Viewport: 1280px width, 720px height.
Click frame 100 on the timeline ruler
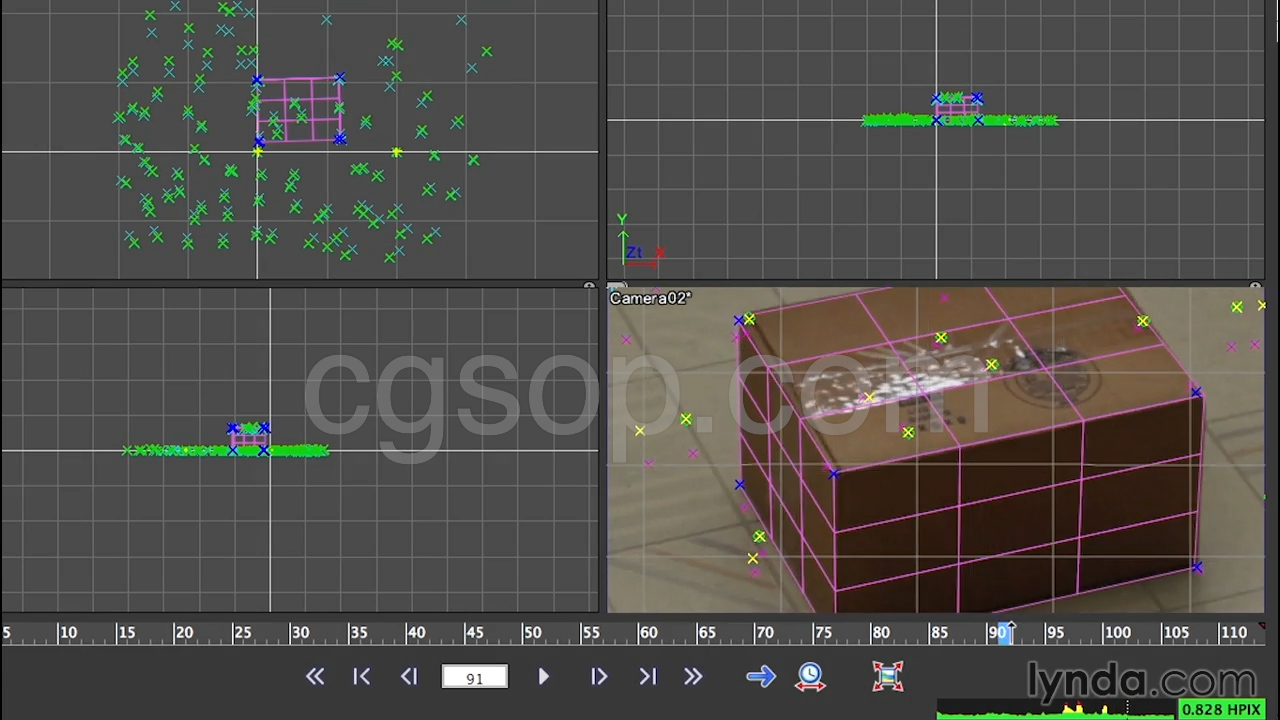1117,632
